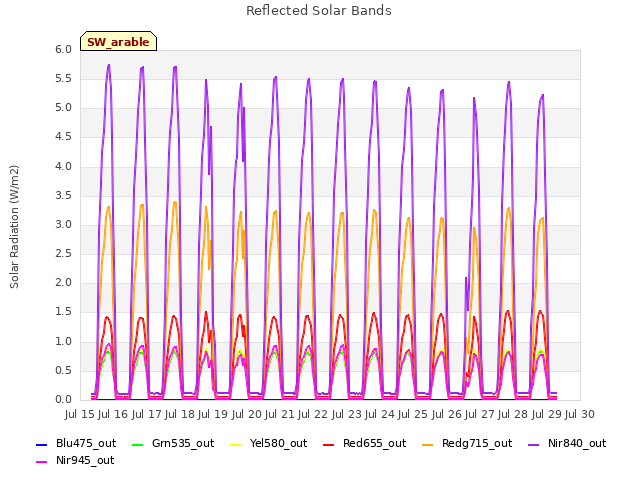Click the red Red655_out legend swatch
Viewport: 640px width, 480px height.
tap(329, 444)
